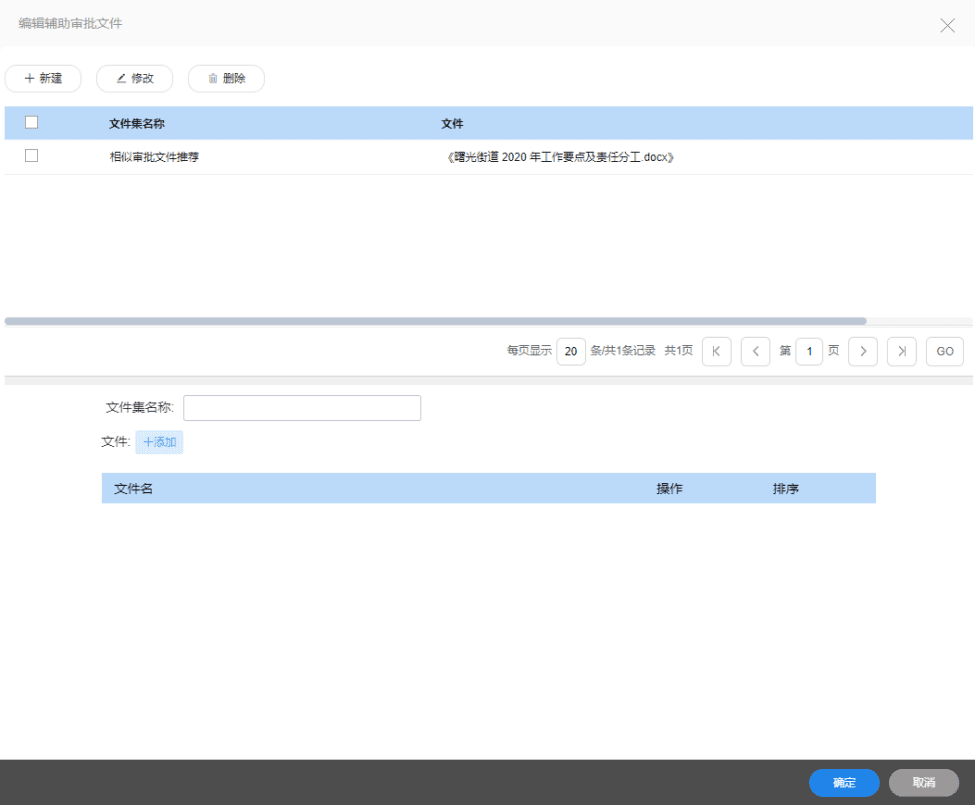Go to the first page icon

click(716, 351)
